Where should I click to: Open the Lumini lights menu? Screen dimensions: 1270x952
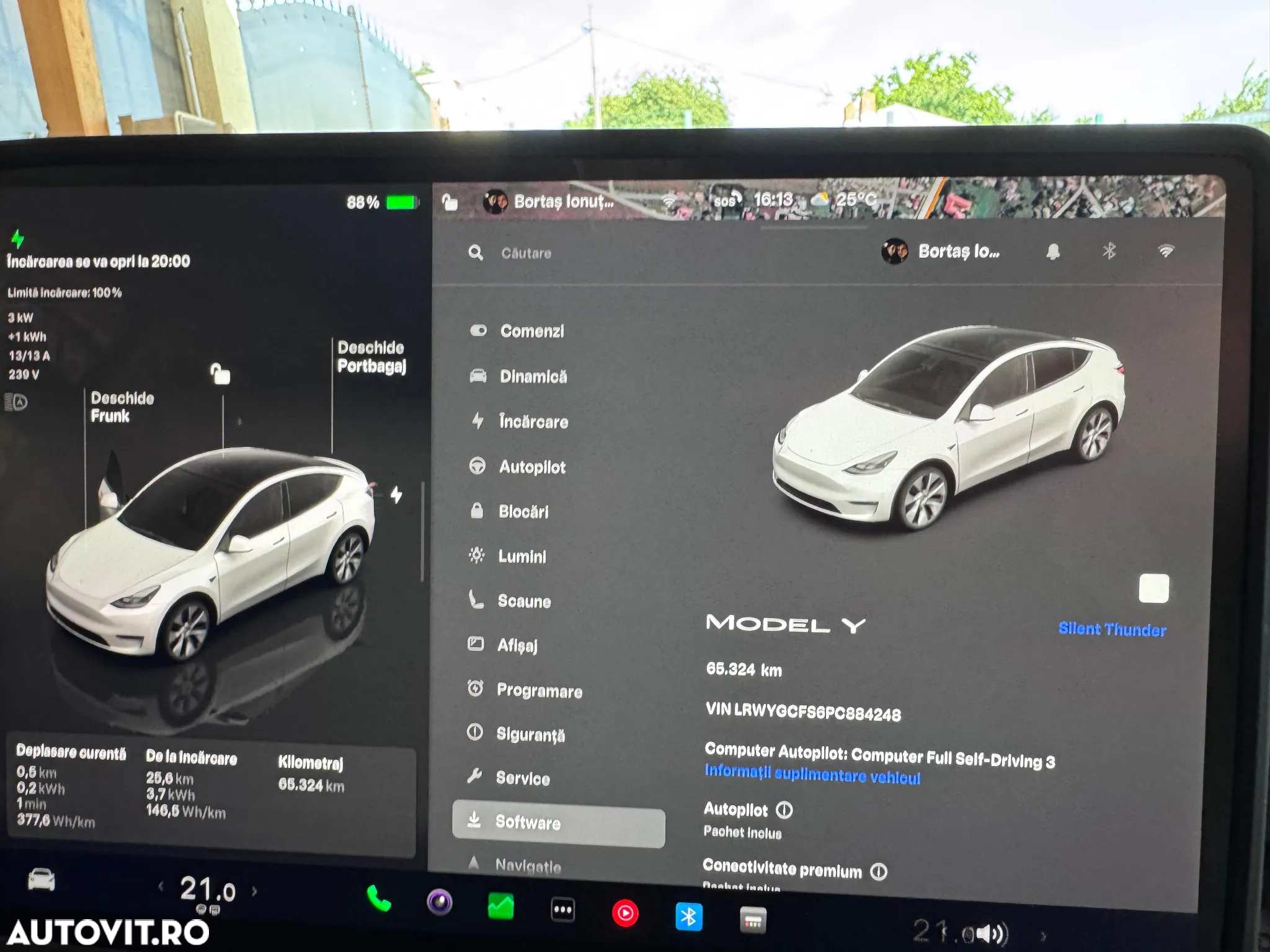[507, 556]
